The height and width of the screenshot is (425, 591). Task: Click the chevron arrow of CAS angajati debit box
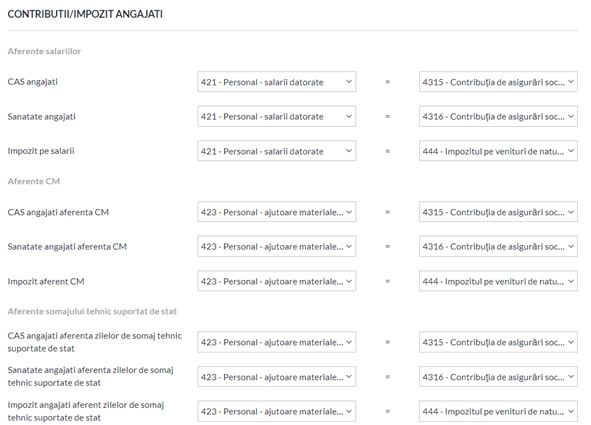(349, 81)
